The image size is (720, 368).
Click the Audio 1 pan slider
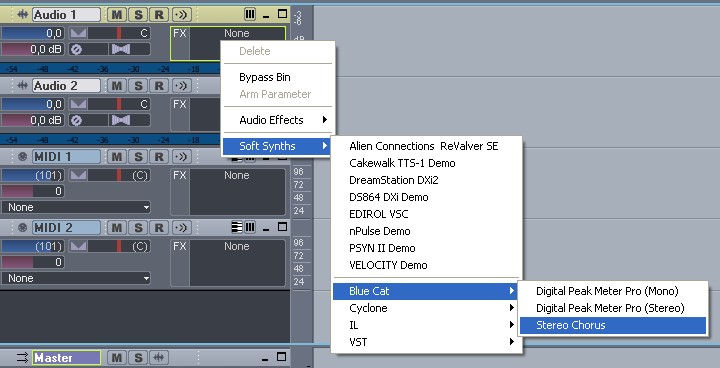coord(119,33)
